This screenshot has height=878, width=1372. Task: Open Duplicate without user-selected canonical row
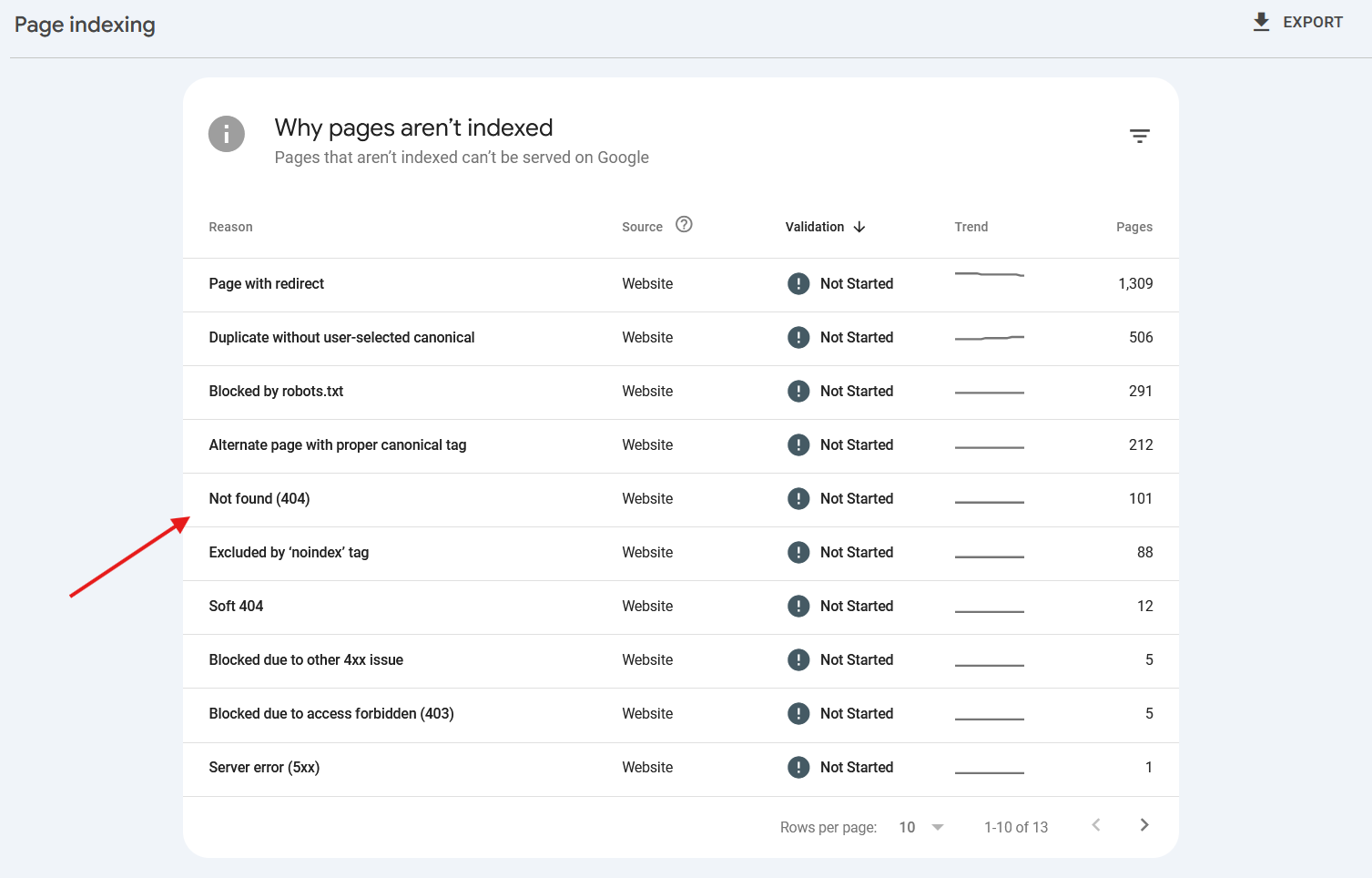(341, 338)
